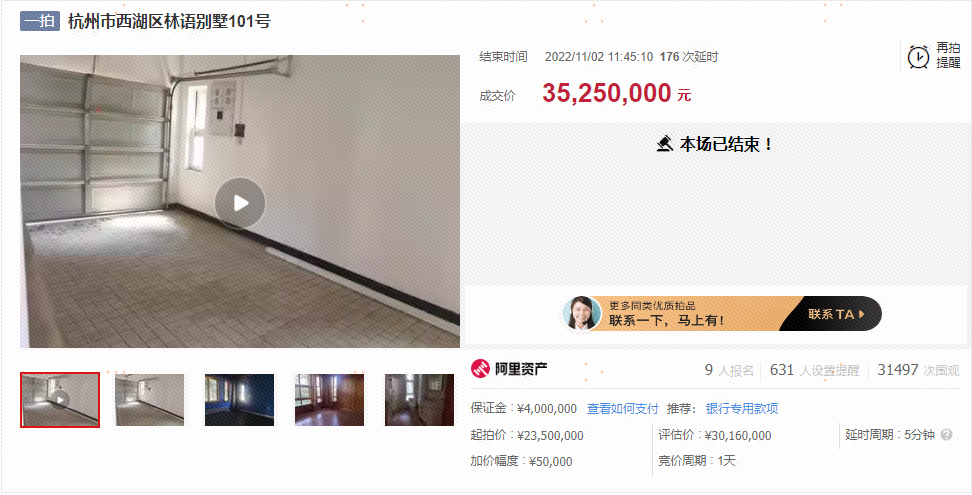Click the 联系TA contact button
The image size is (972, 495).
point(836,314)
